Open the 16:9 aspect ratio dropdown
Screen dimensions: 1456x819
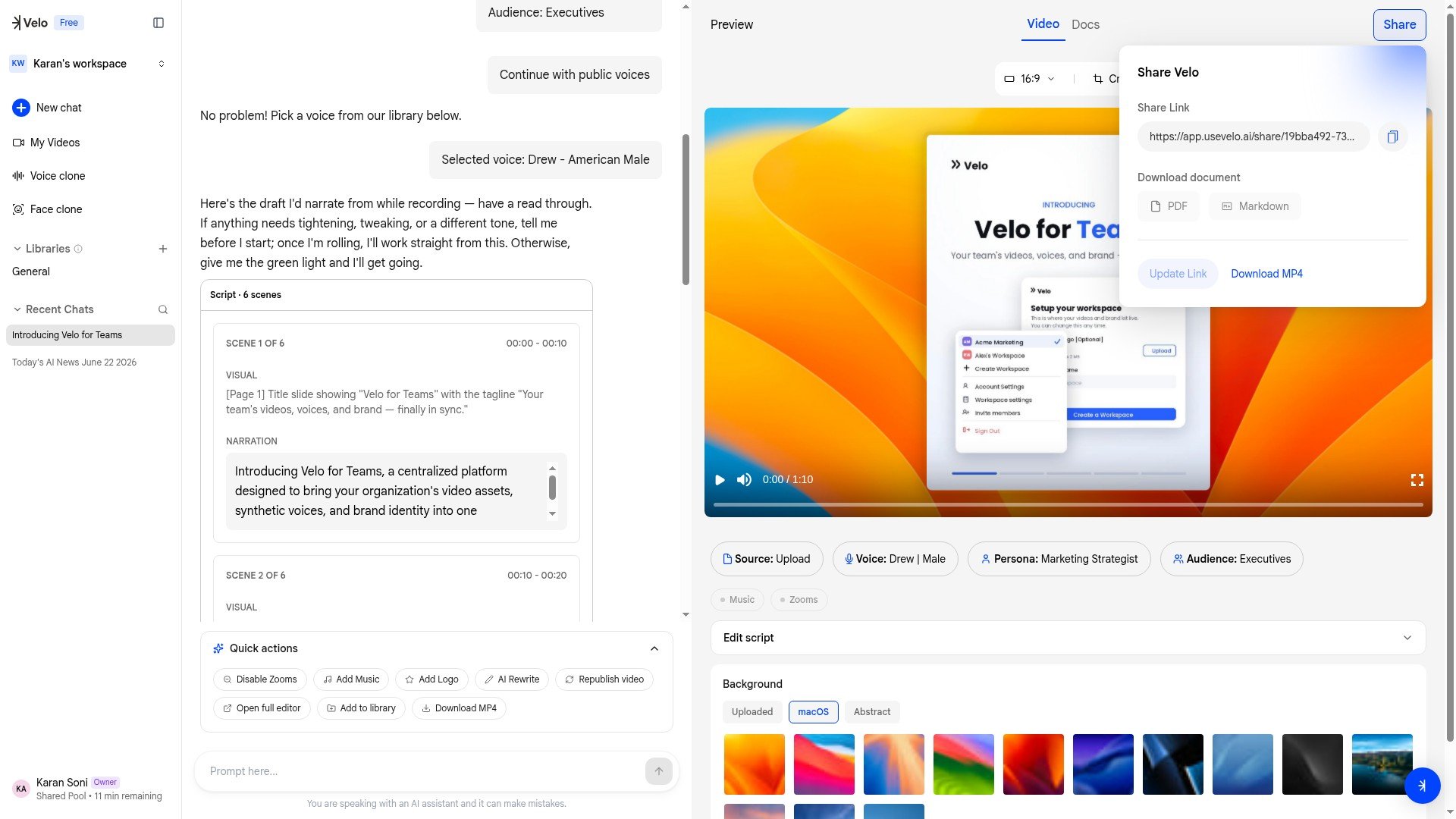click(1029, 79)
